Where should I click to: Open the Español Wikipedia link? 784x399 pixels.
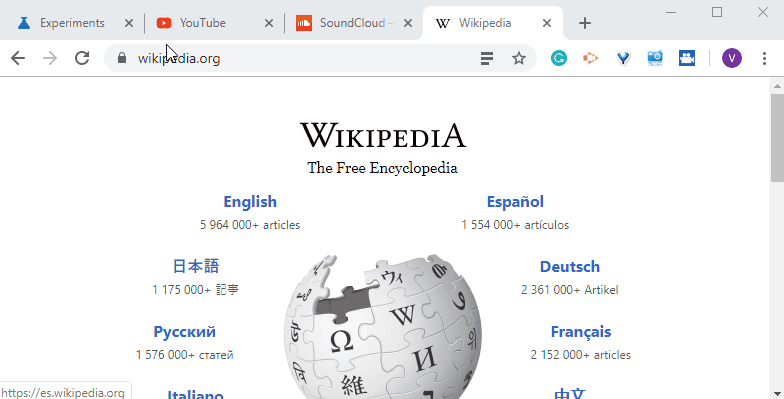[515, 202]
